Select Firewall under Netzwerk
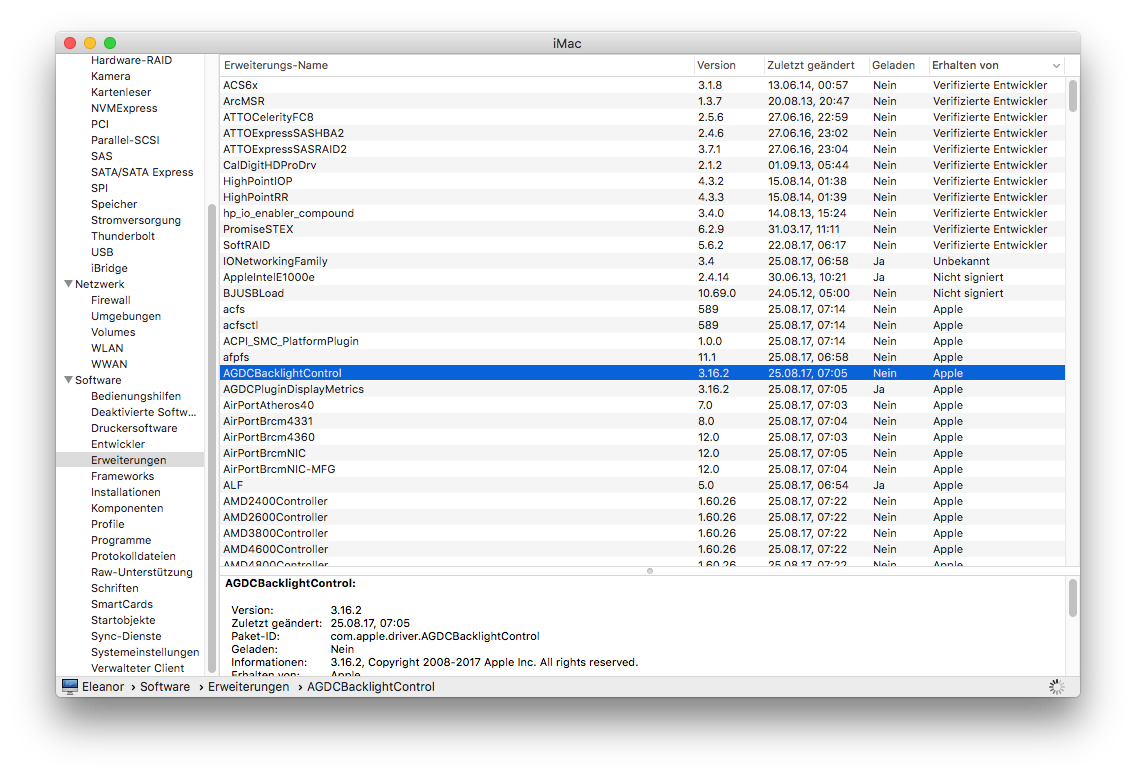This screenshot has width=1136, height=777. tap(111, 299)
